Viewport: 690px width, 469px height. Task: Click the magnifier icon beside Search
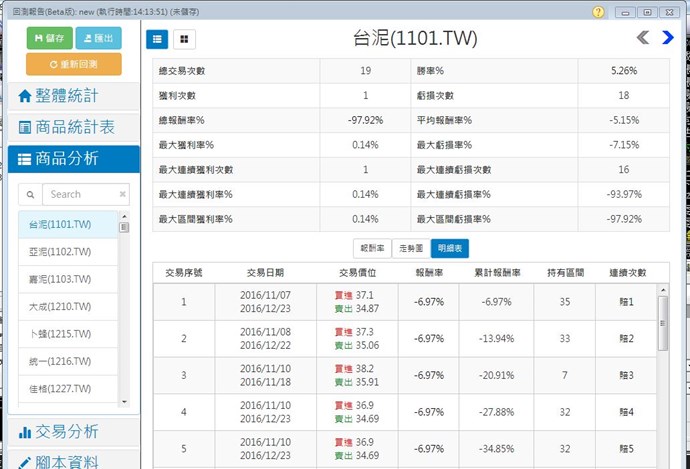click(x=30, y=194)
